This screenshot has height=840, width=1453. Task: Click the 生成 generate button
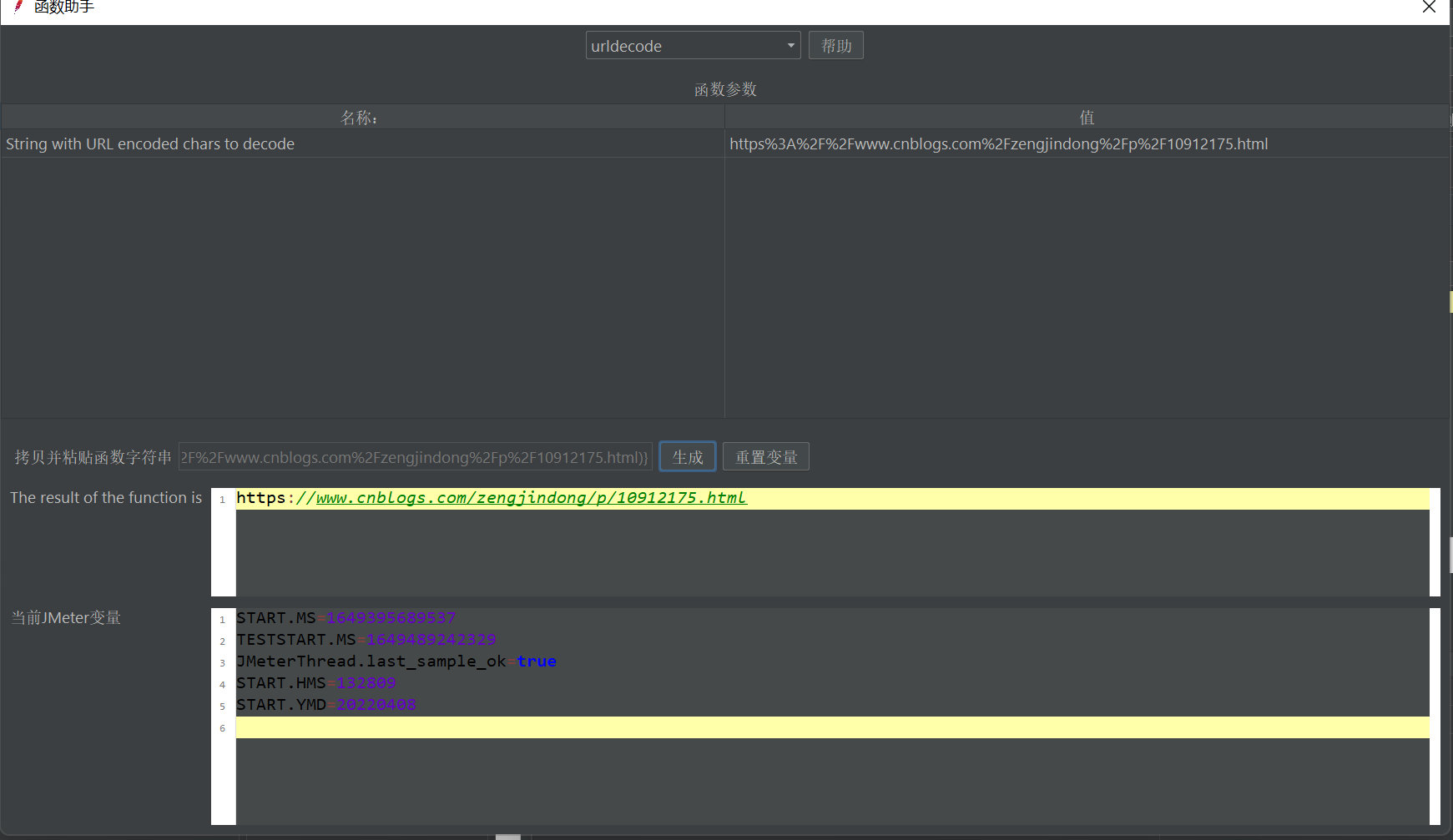[688, 456]
